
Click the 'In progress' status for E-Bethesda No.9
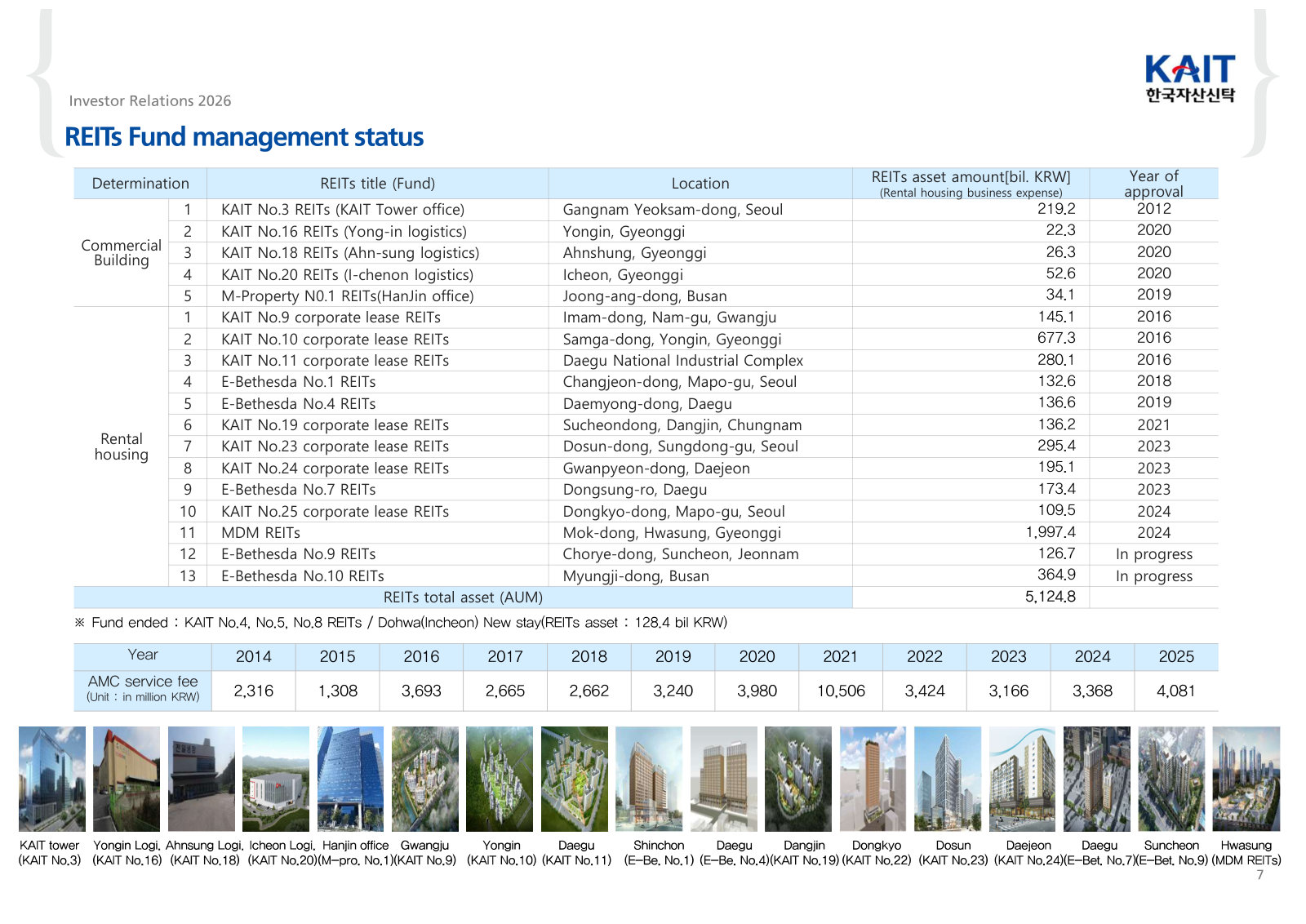pyautogui.click(x=1154, y=554)
